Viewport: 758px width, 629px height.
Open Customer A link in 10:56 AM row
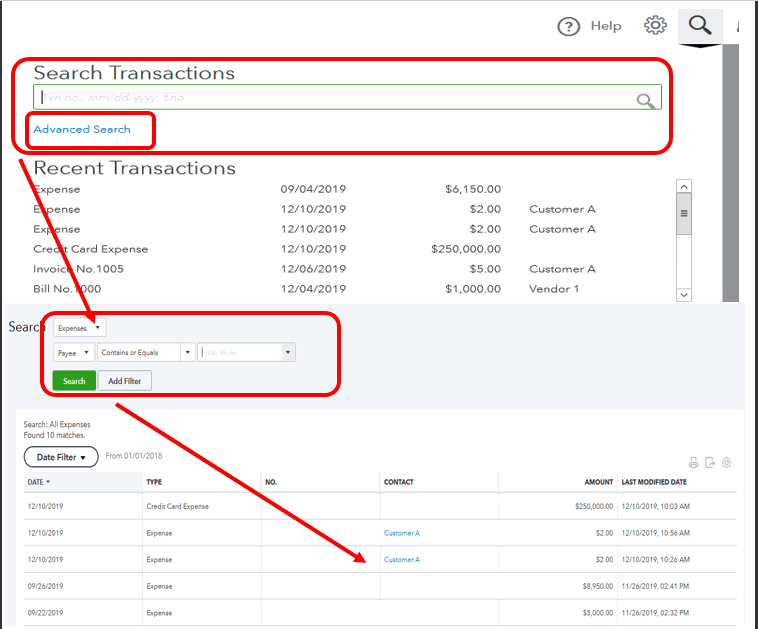[x=402, y=533]
